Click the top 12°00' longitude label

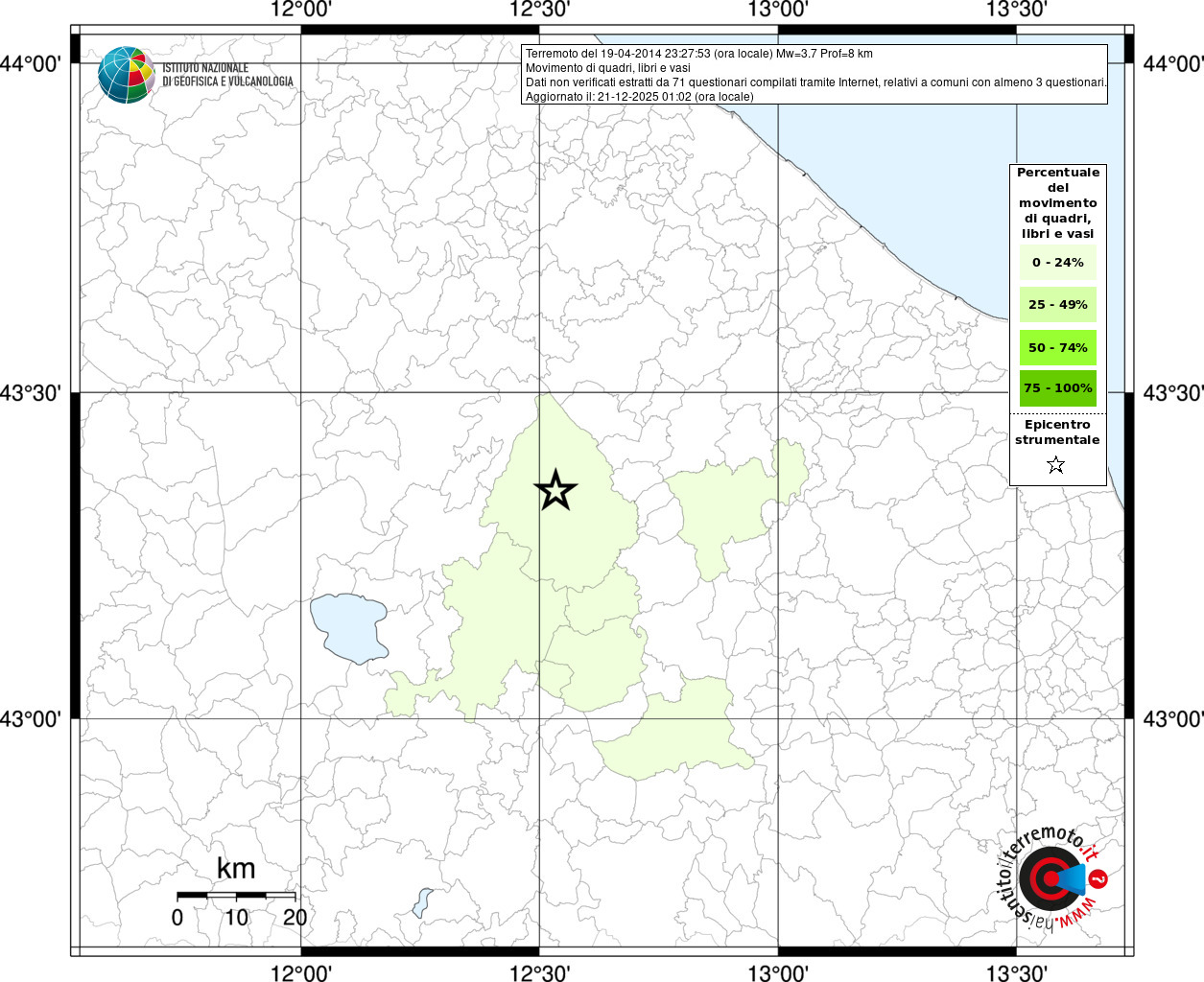[x=301, y=10]
